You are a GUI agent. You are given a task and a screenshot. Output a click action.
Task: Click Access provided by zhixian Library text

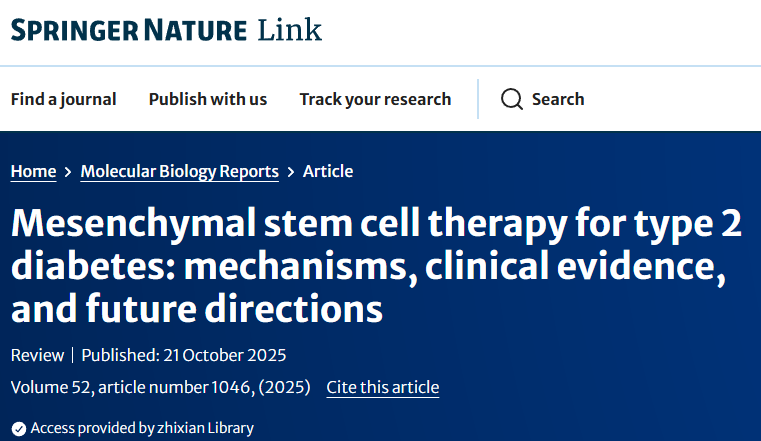142,428
